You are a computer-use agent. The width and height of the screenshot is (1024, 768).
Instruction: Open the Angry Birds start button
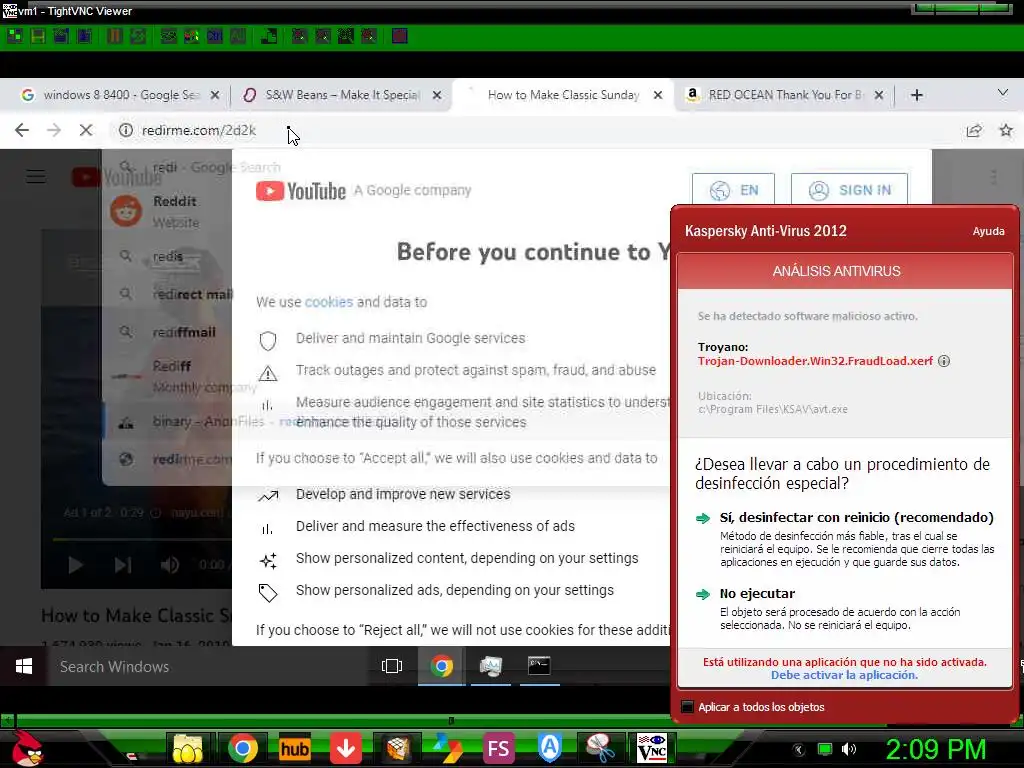click(26, 748)
